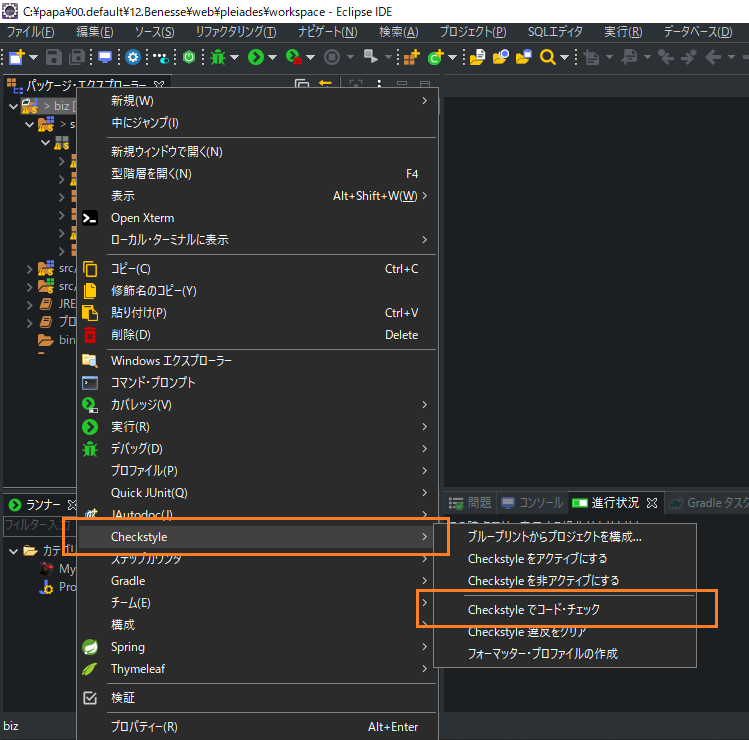749x740 pixels.
Task: Click the New Java Package toolbar icon
Action: pyautogui.click(x=411, y=57)
